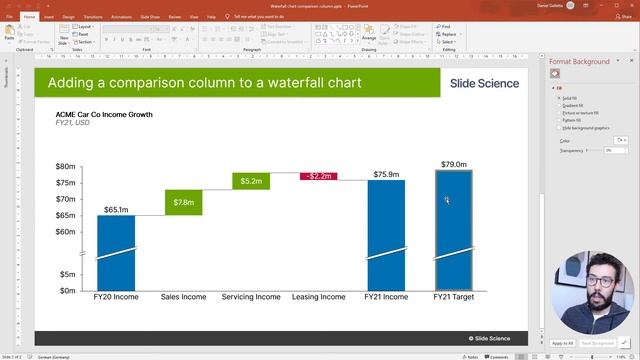640x360 pixels.
Task: Open Ribbon Display Options icon
Action: tap(586, 6)
